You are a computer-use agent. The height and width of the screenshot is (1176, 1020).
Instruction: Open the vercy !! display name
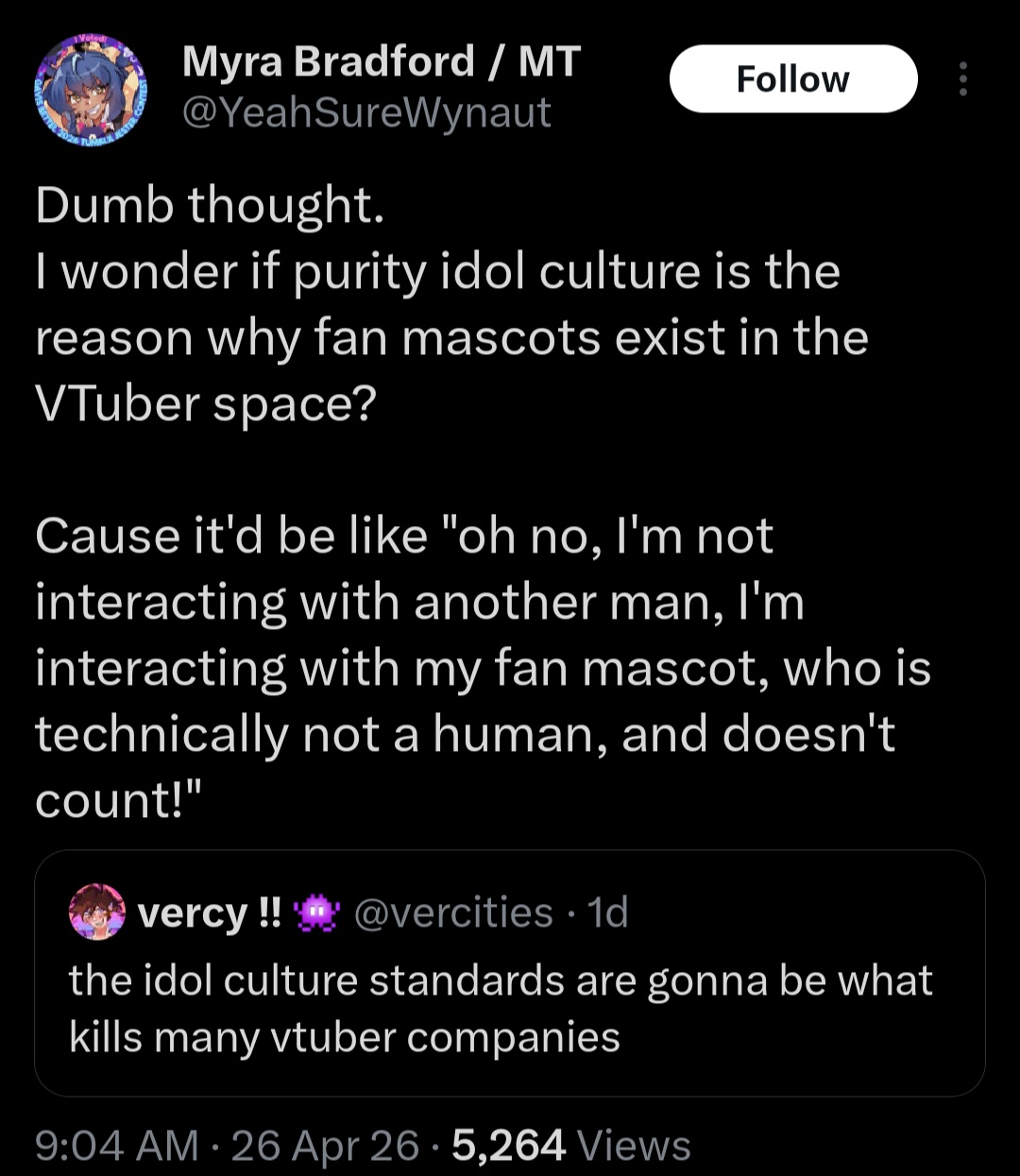[x=209, y=913]
